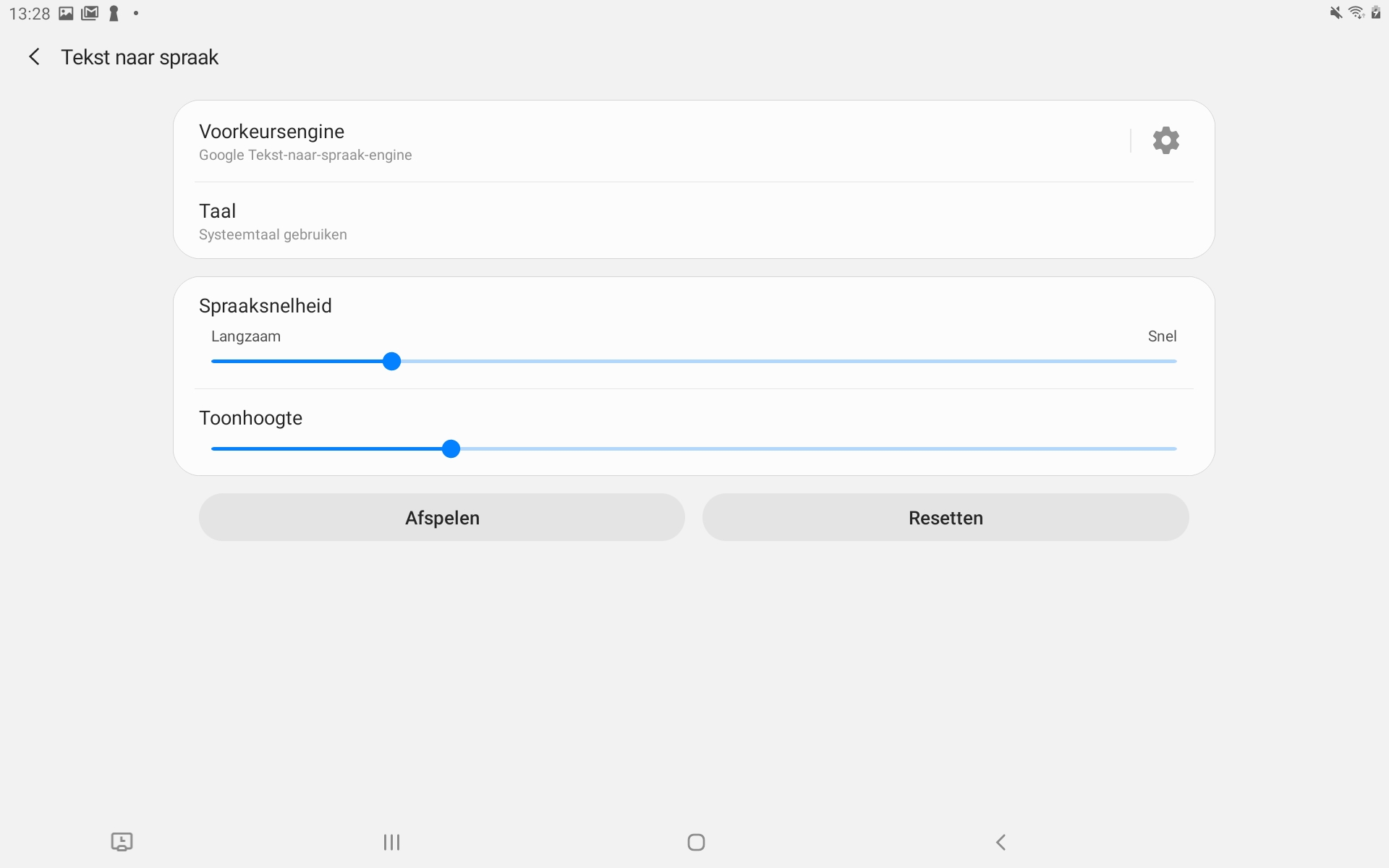Tap the Tekst naar spraak title

[140, 57]
